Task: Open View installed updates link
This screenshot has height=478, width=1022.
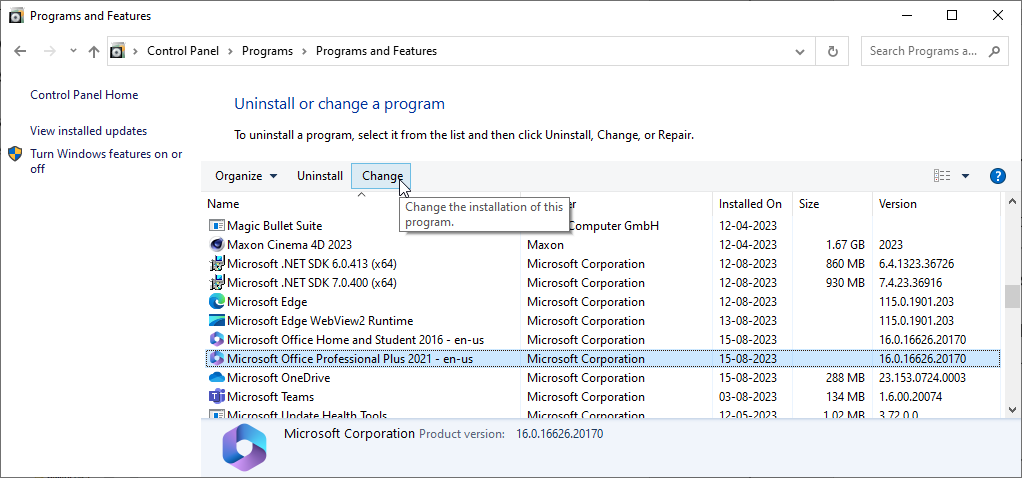Action: point(89,131)
